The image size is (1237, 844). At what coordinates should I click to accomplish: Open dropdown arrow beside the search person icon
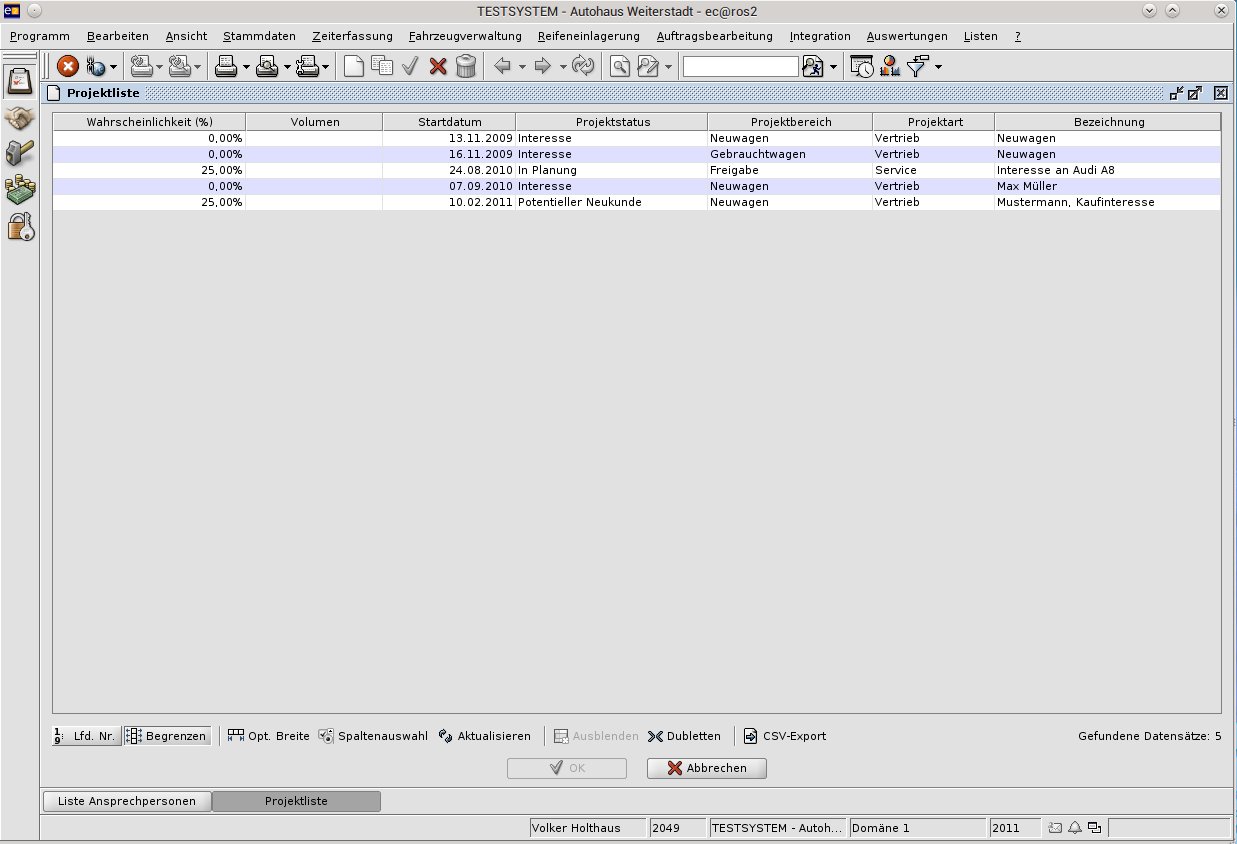[x=833, y=67]
